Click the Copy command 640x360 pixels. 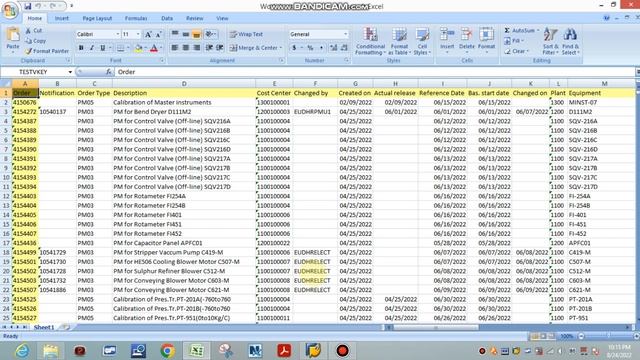(x=36, y=41)
